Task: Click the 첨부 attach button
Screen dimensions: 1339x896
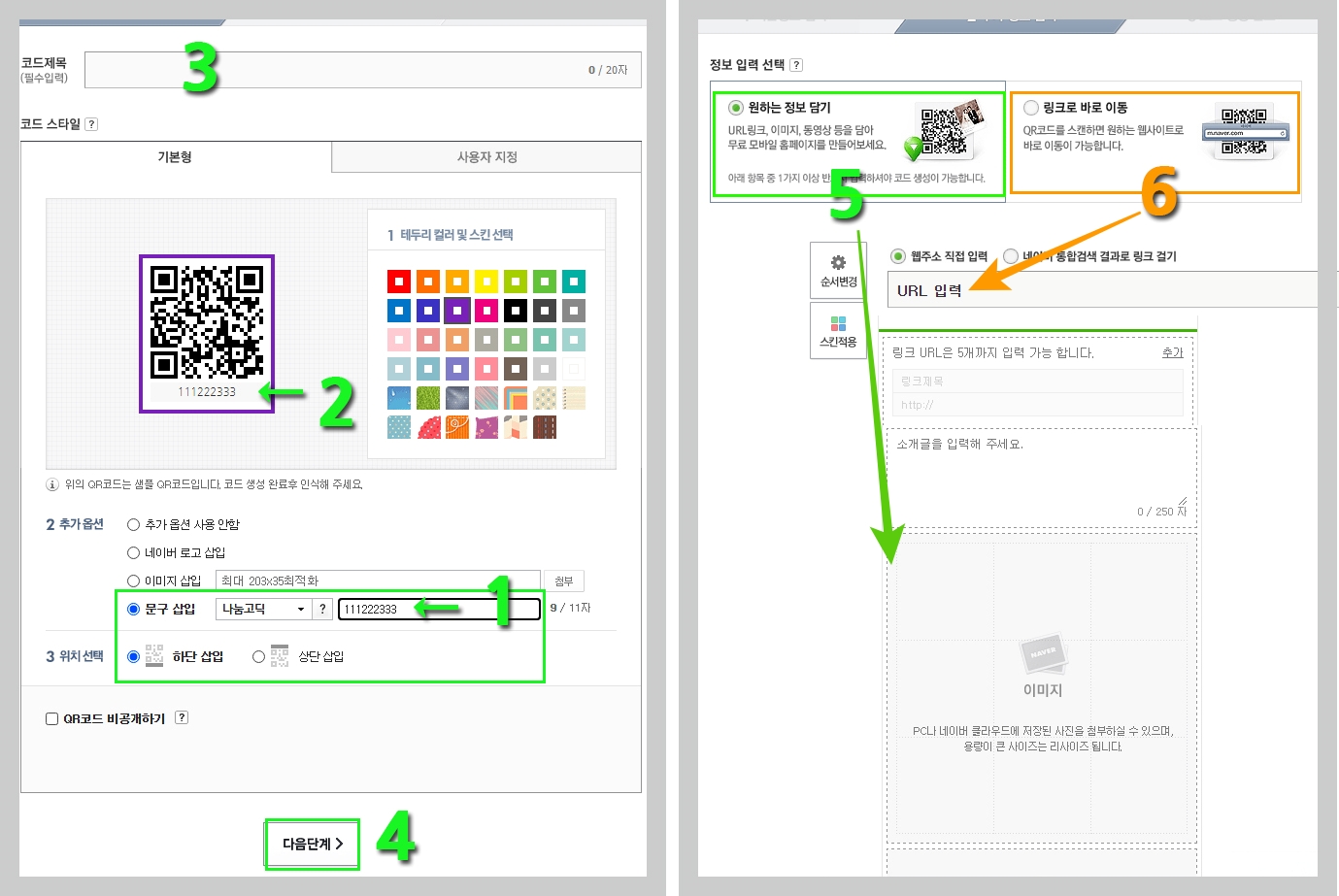Action: (x=564, y=581)
